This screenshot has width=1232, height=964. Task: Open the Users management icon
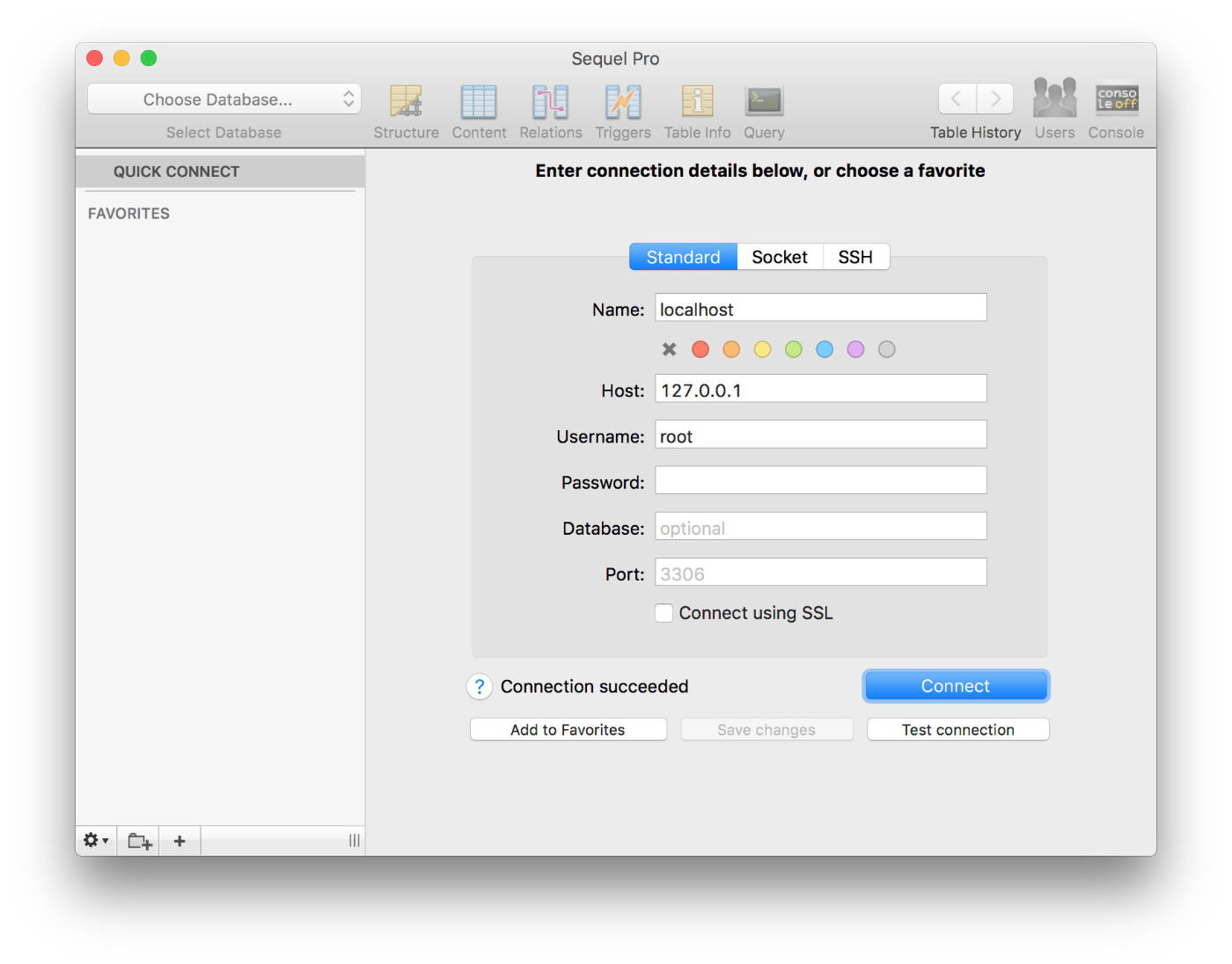click(x=1054, y=99)
